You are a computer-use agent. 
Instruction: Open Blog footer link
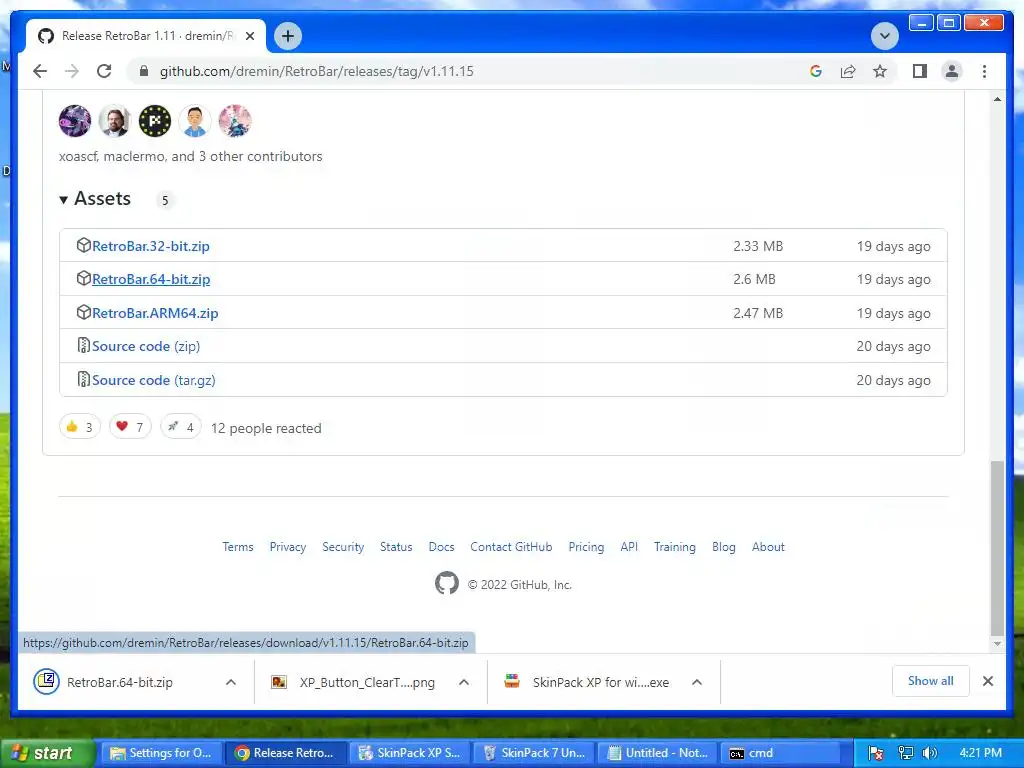pos(724,547)
